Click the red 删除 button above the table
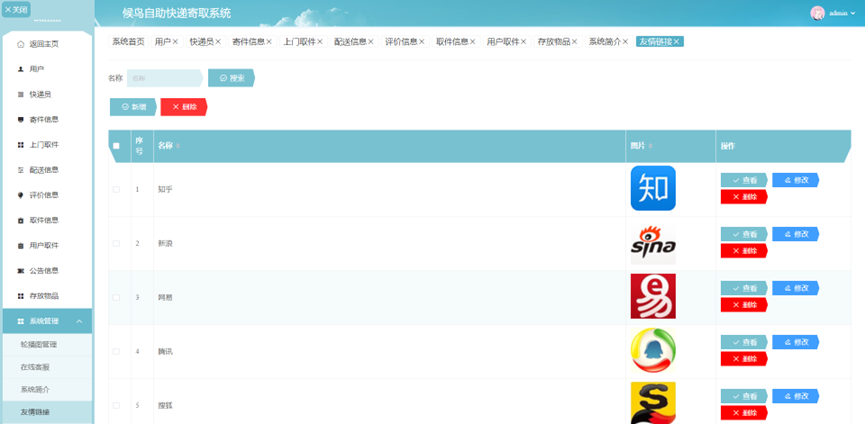This screenshot has height=424, width=865. click(184, 107)
